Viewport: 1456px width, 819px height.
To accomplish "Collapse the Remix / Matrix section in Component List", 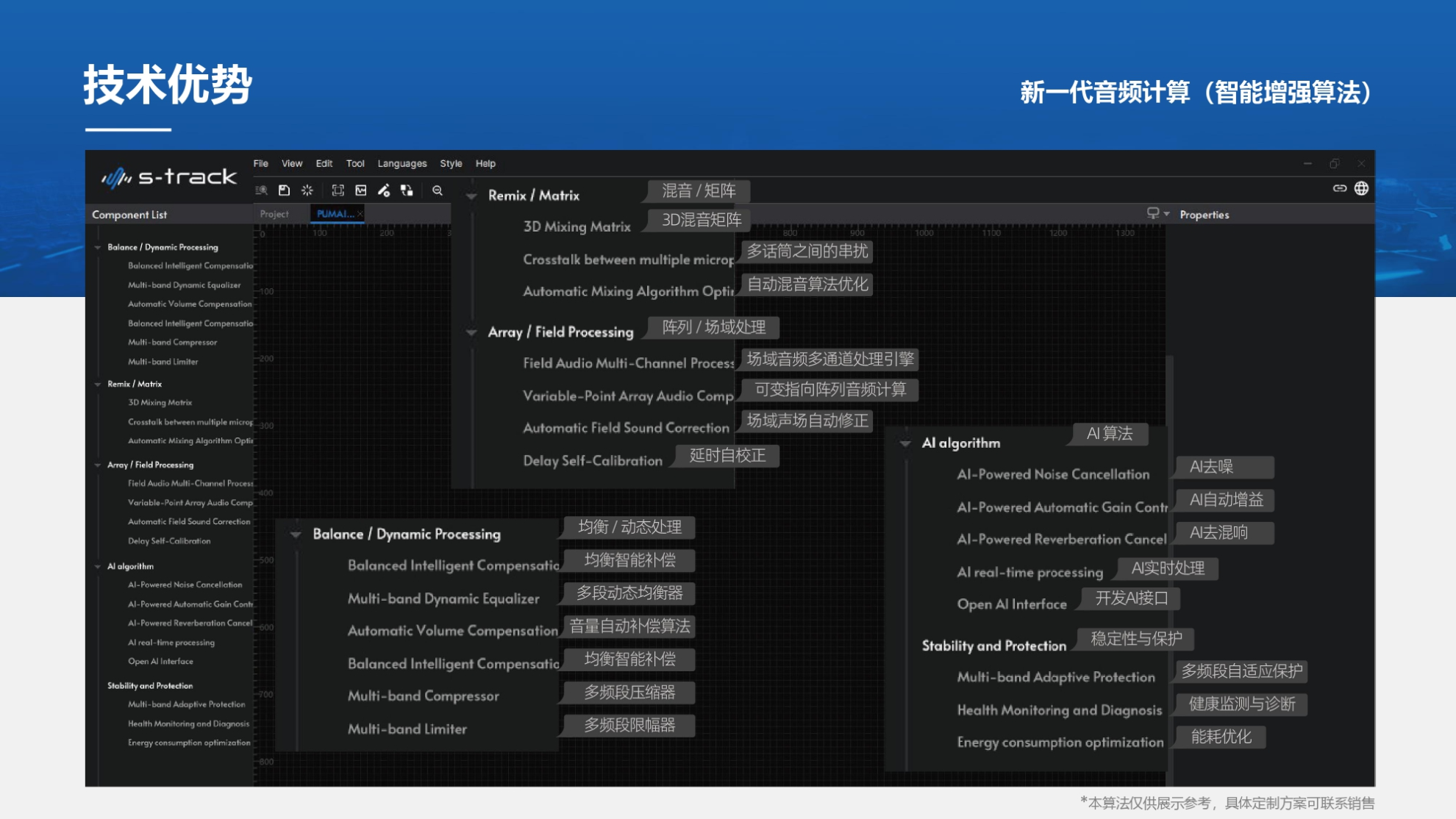I will 98,383.
